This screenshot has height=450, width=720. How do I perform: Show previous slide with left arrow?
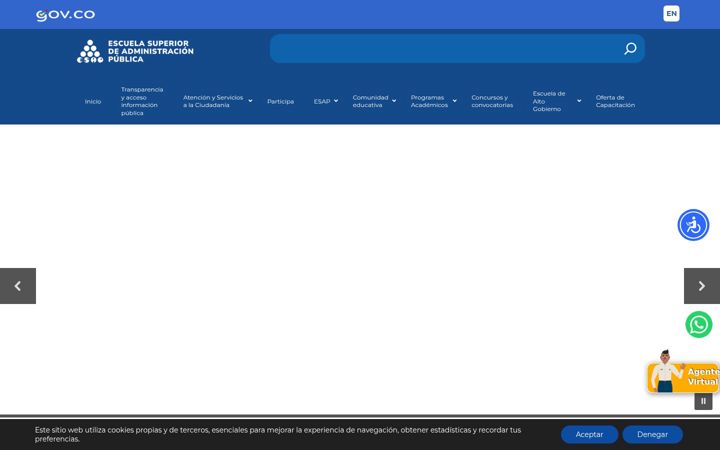click(x=18, y=286)
